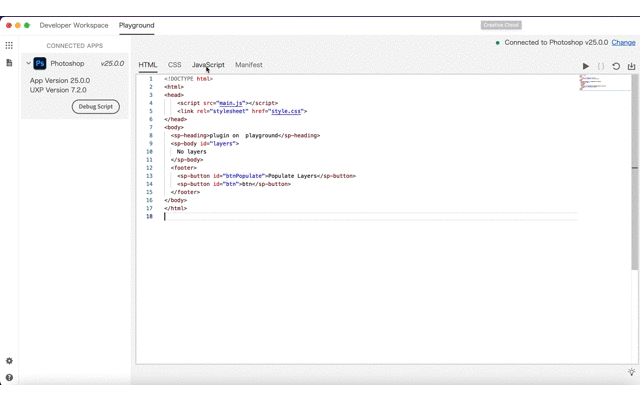640x400 pixels.
Task: Switch to the CSS tab
Action: (x=175, y=65)
